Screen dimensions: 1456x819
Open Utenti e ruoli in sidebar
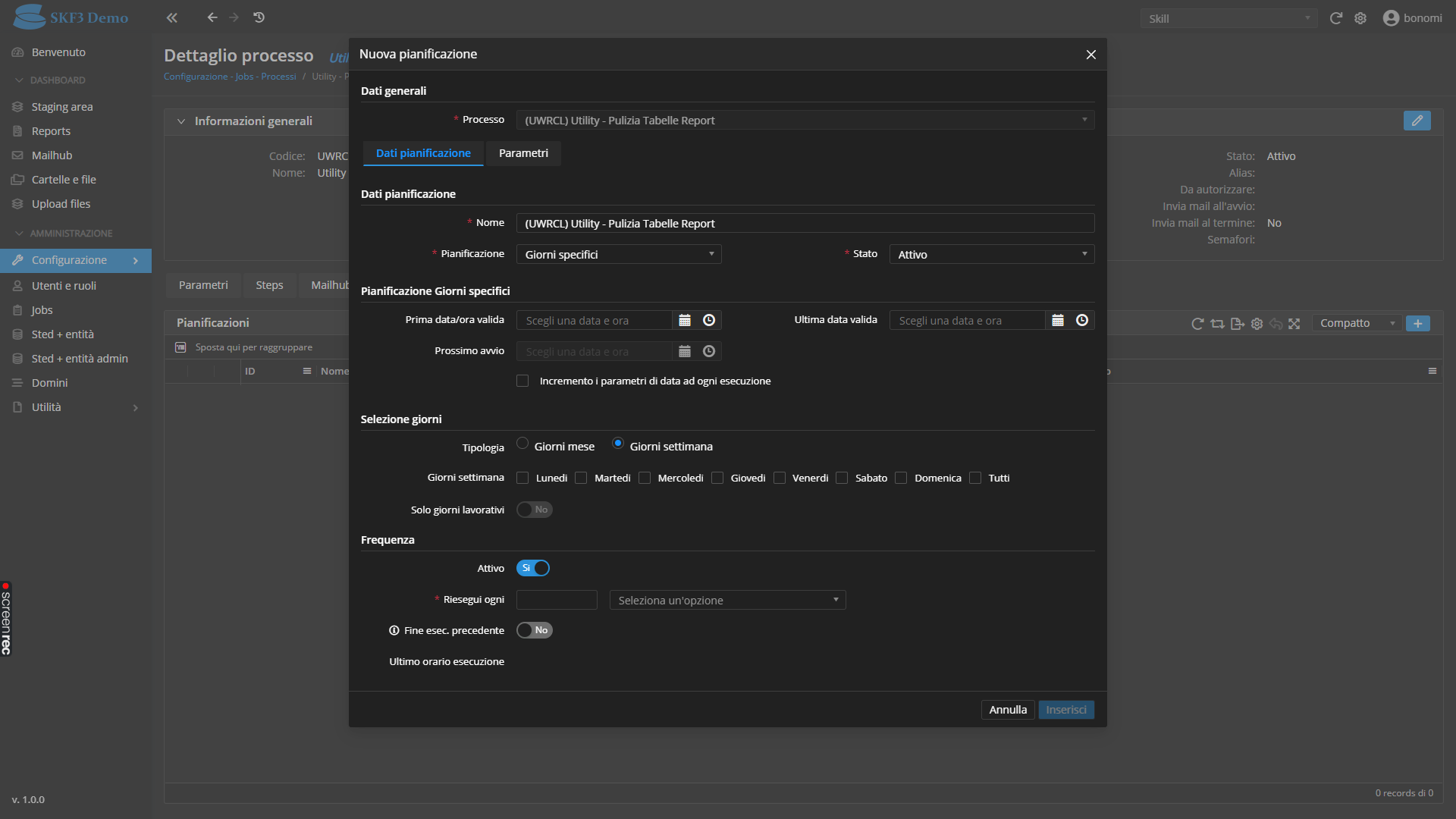click(64, 286)
